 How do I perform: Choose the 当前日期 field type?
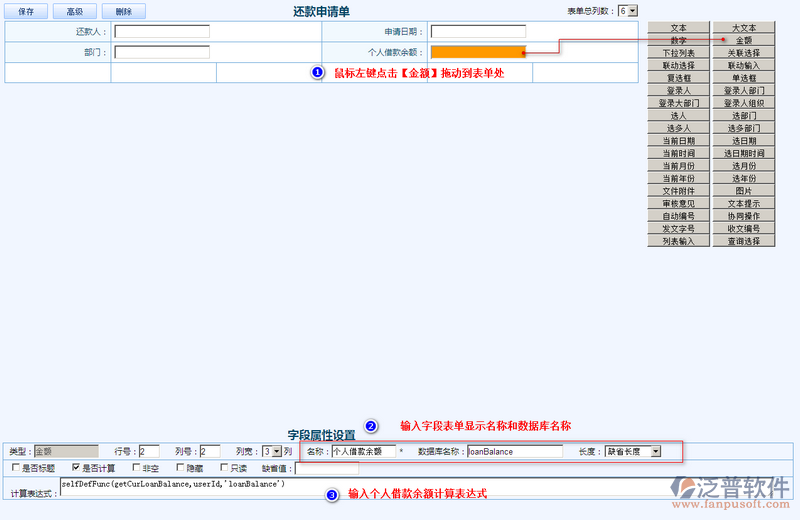tap(678, 141)
